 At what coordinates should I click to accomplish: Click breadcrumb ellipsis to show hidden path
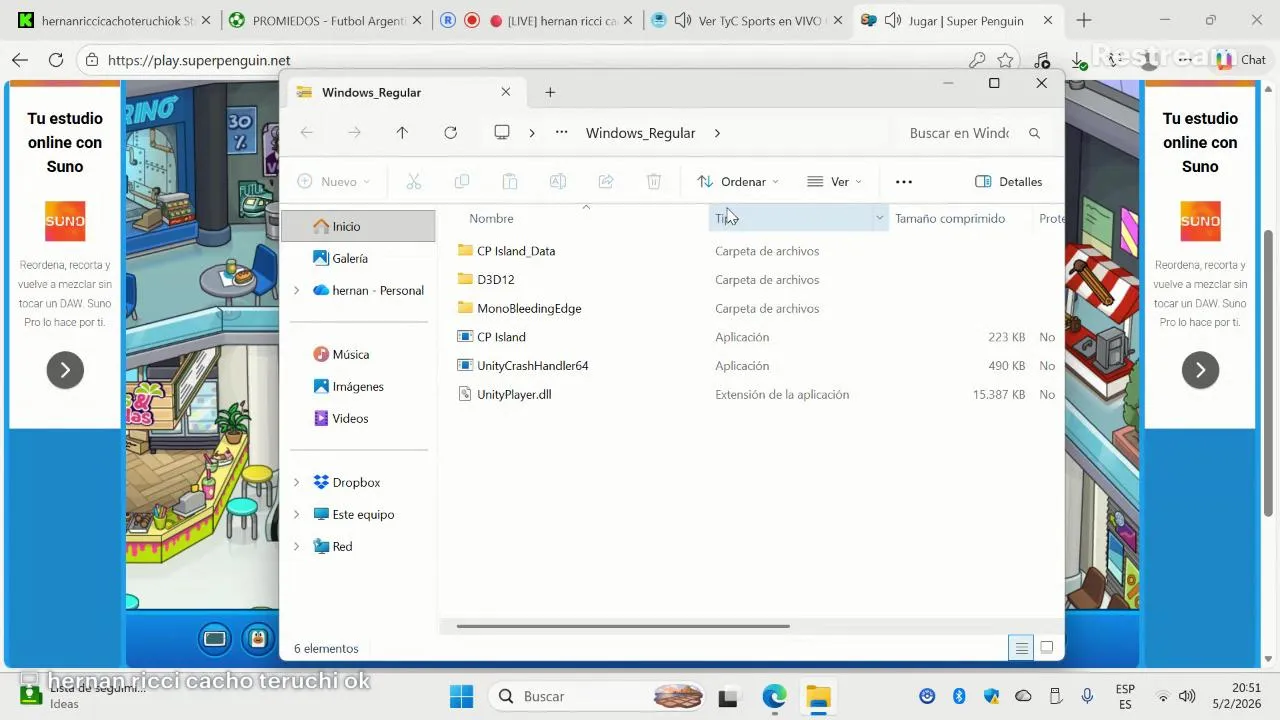(562, 133)
